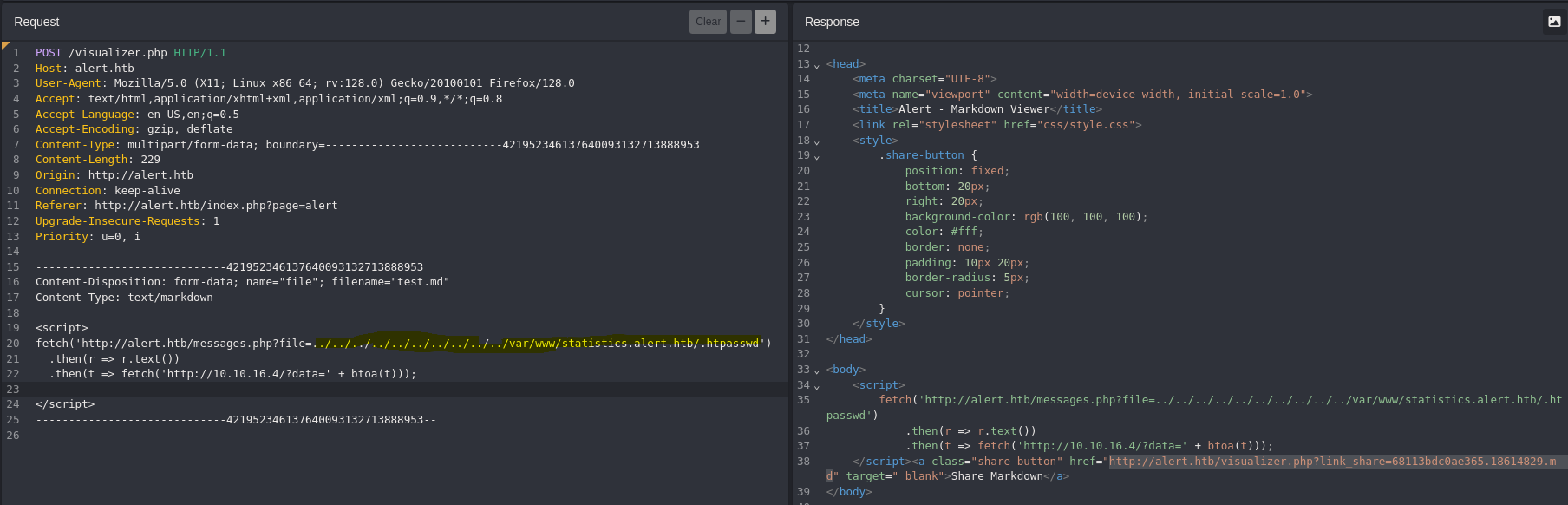Screen dimensions: 1568x505
Task: Click the Priority: u=0, i header
Action: click(x=88, y=237)
